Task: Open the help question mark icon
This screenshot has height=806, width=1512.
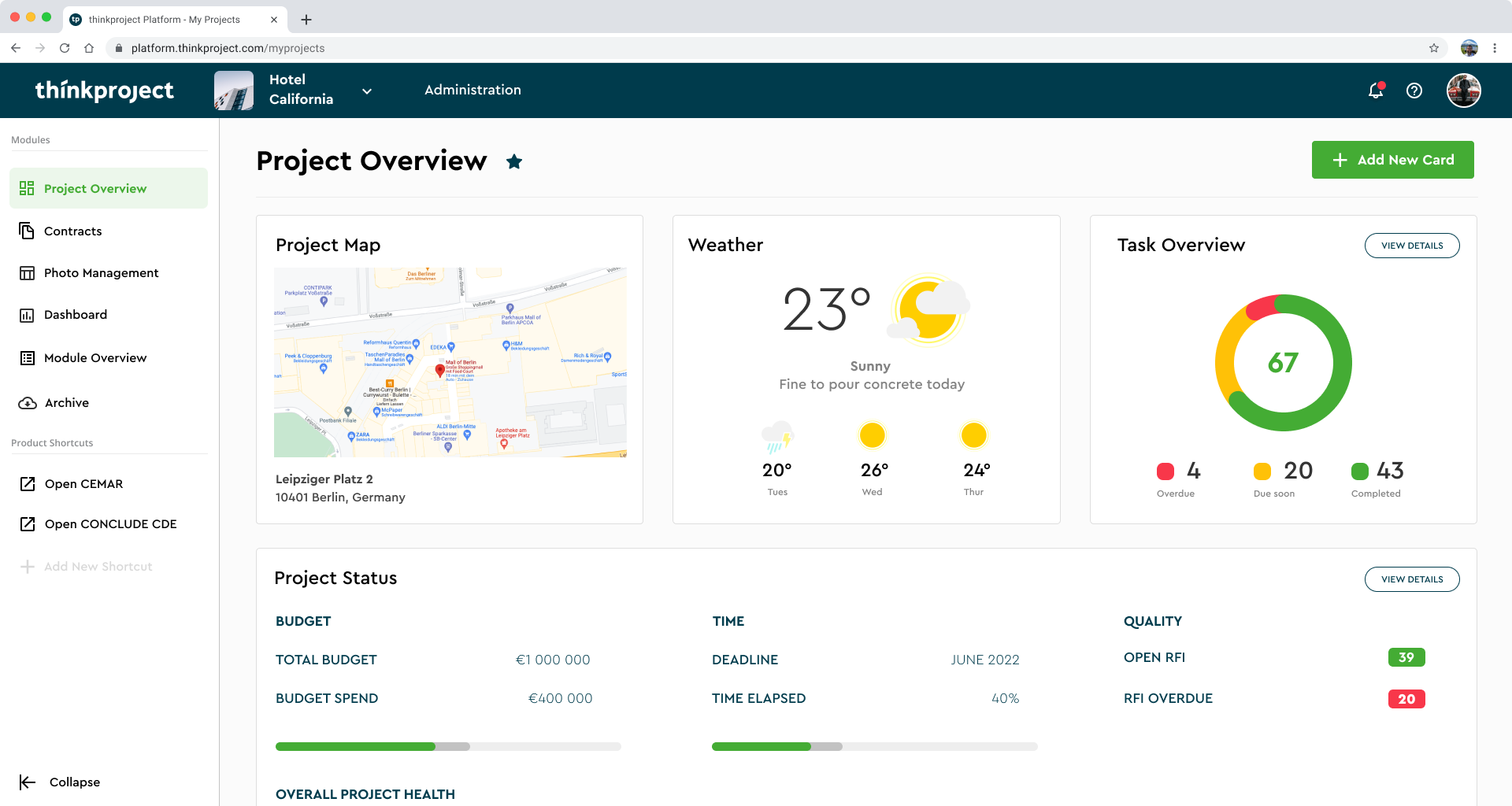Action: (1414, 91)
